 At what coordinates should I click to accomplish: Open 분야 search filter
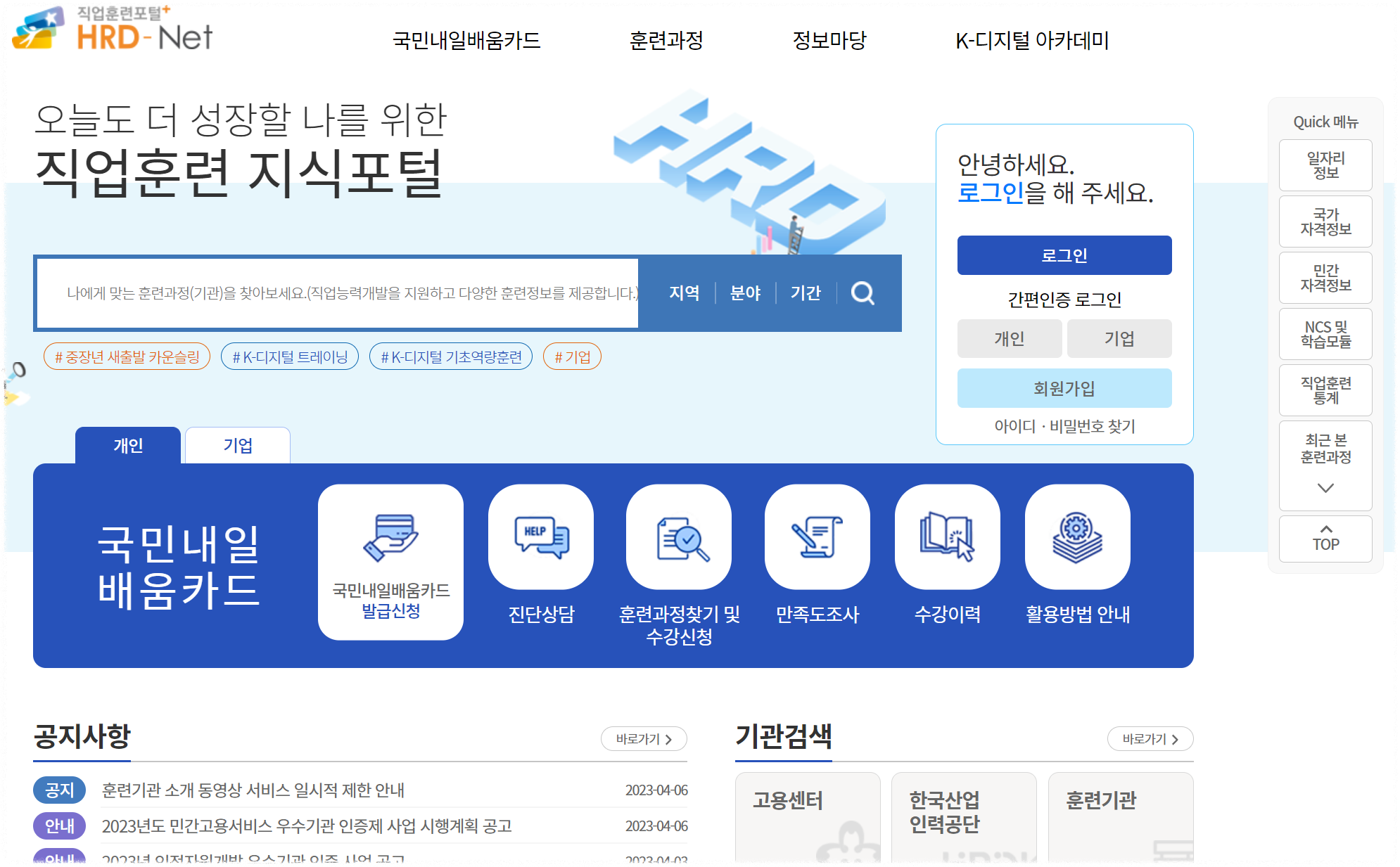click(745, 293)
